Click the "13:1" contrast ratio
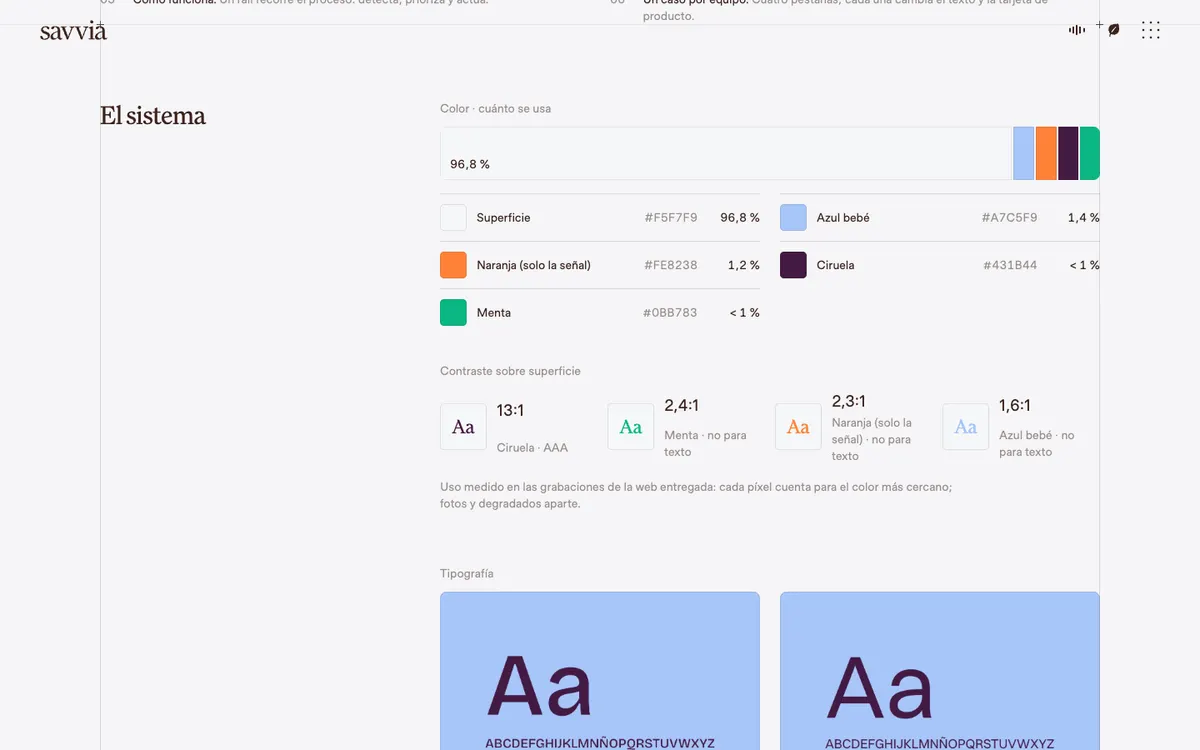 pyautogui.click(x=511, y=410)
